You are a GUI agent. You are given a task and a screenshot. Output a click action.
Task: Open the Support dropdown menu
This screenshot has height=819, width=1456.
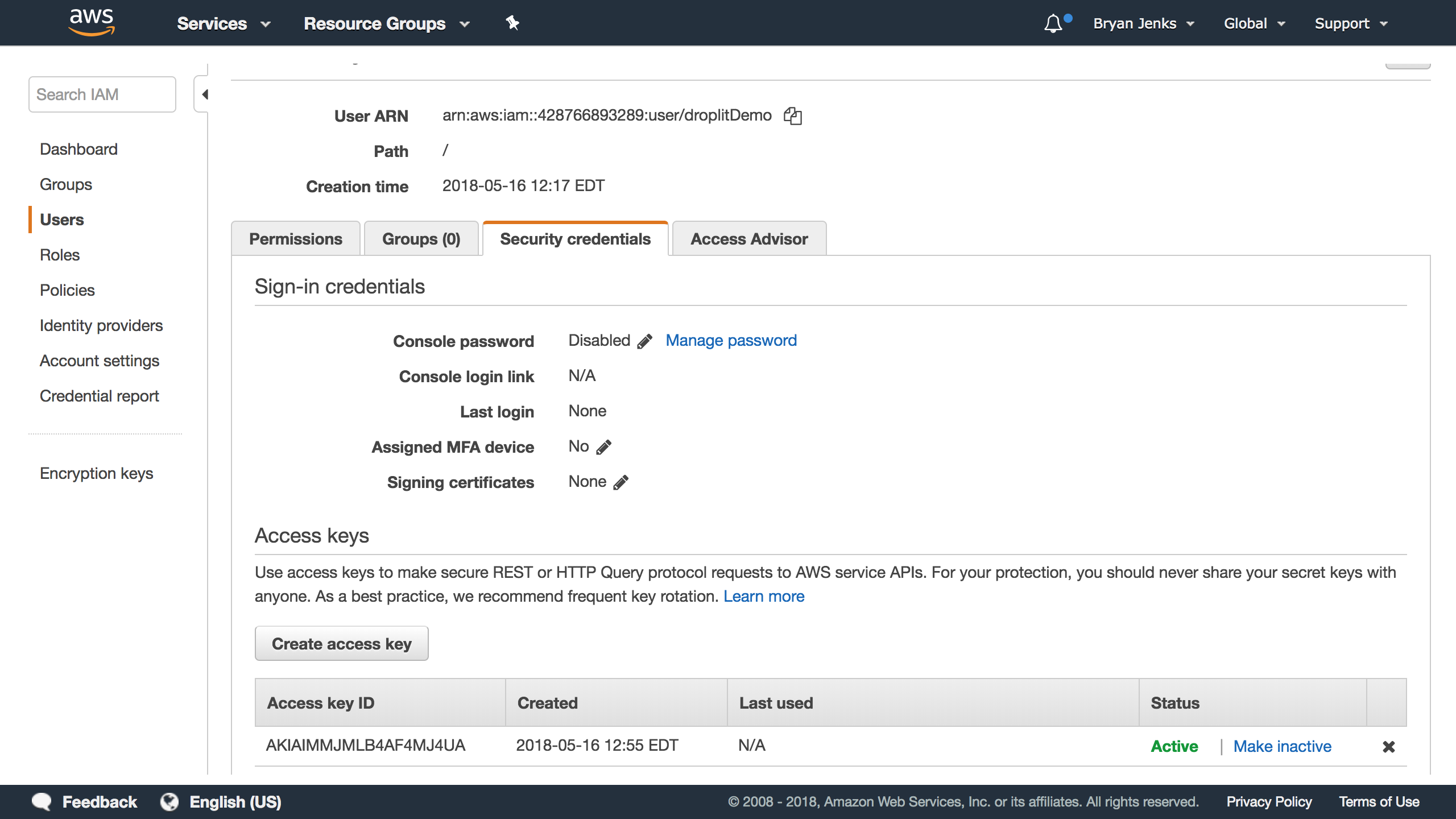pyautogui.click(x=1351, y=23)
